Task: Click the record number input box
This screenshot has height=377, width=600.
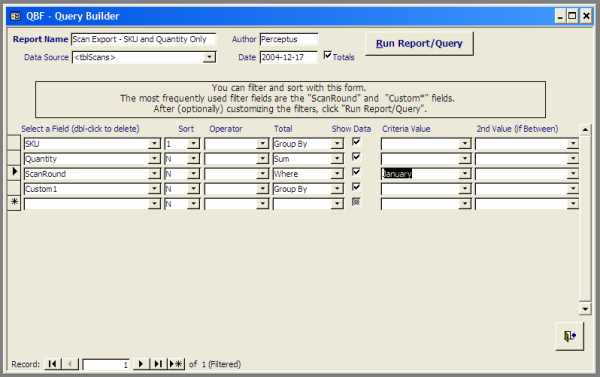Action: pos(106,364)
